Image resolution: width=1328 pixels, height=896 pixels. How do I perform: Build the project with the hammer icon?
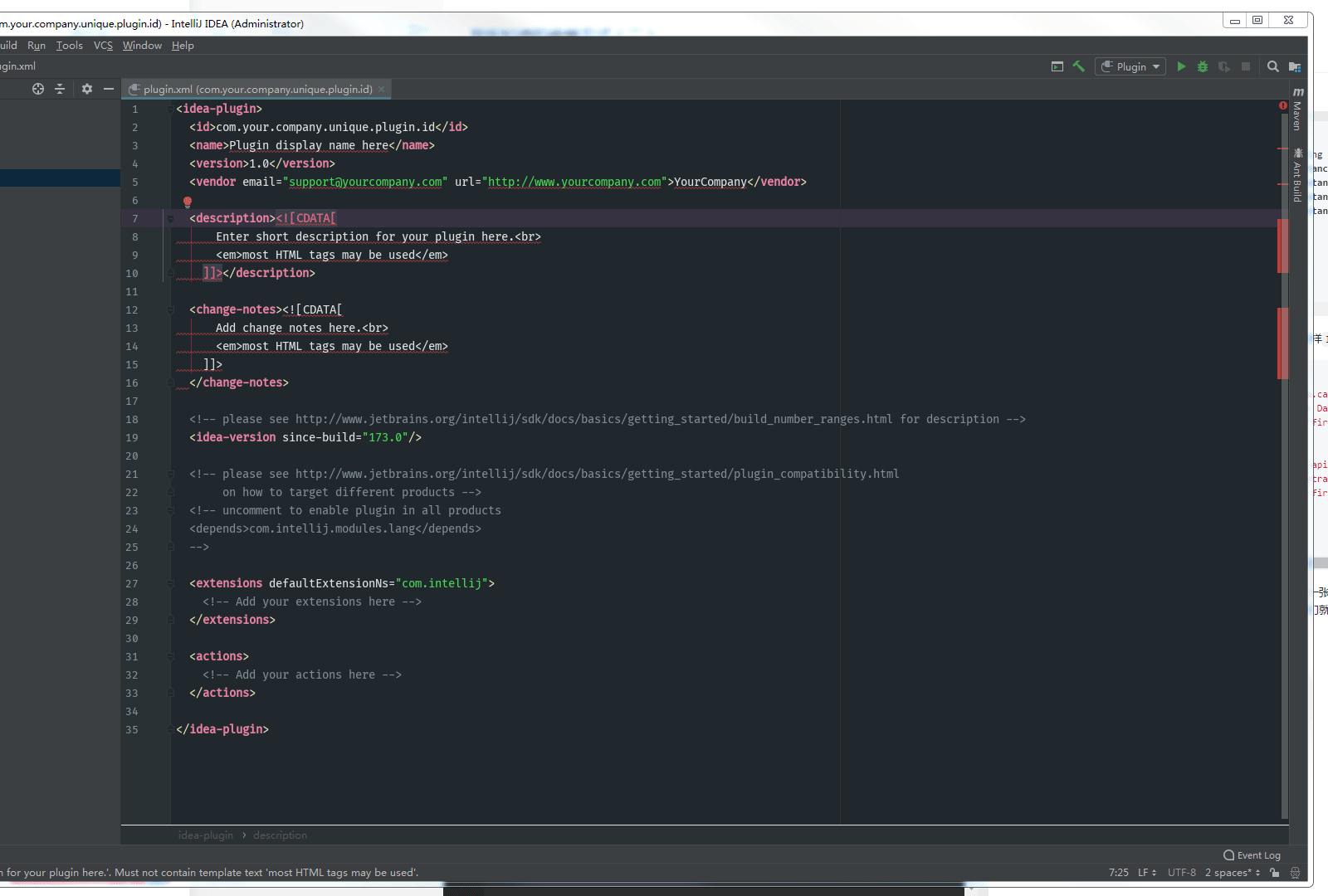point(1079,66)
